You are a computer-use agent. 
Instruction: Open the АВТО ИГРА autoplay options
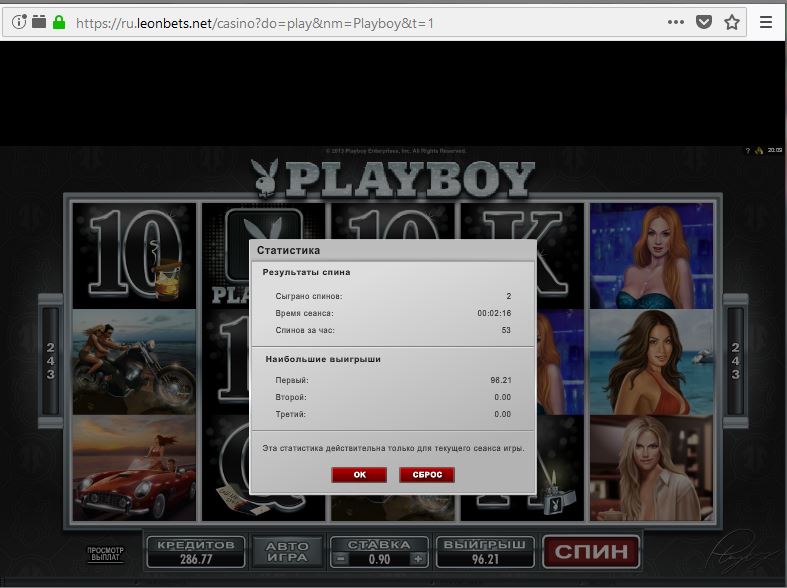tap(287, 551)
